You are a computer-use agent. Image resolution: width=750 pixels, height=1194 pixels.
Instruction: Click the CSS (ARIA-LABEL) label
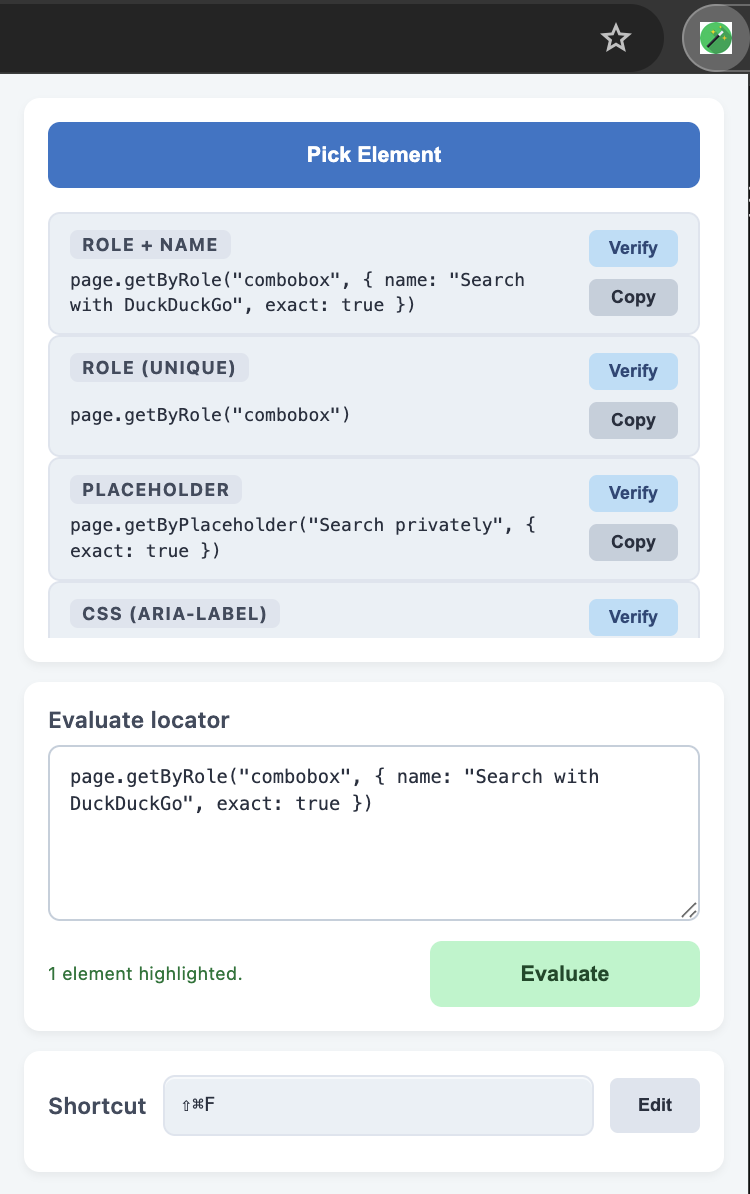click(174, 614)
